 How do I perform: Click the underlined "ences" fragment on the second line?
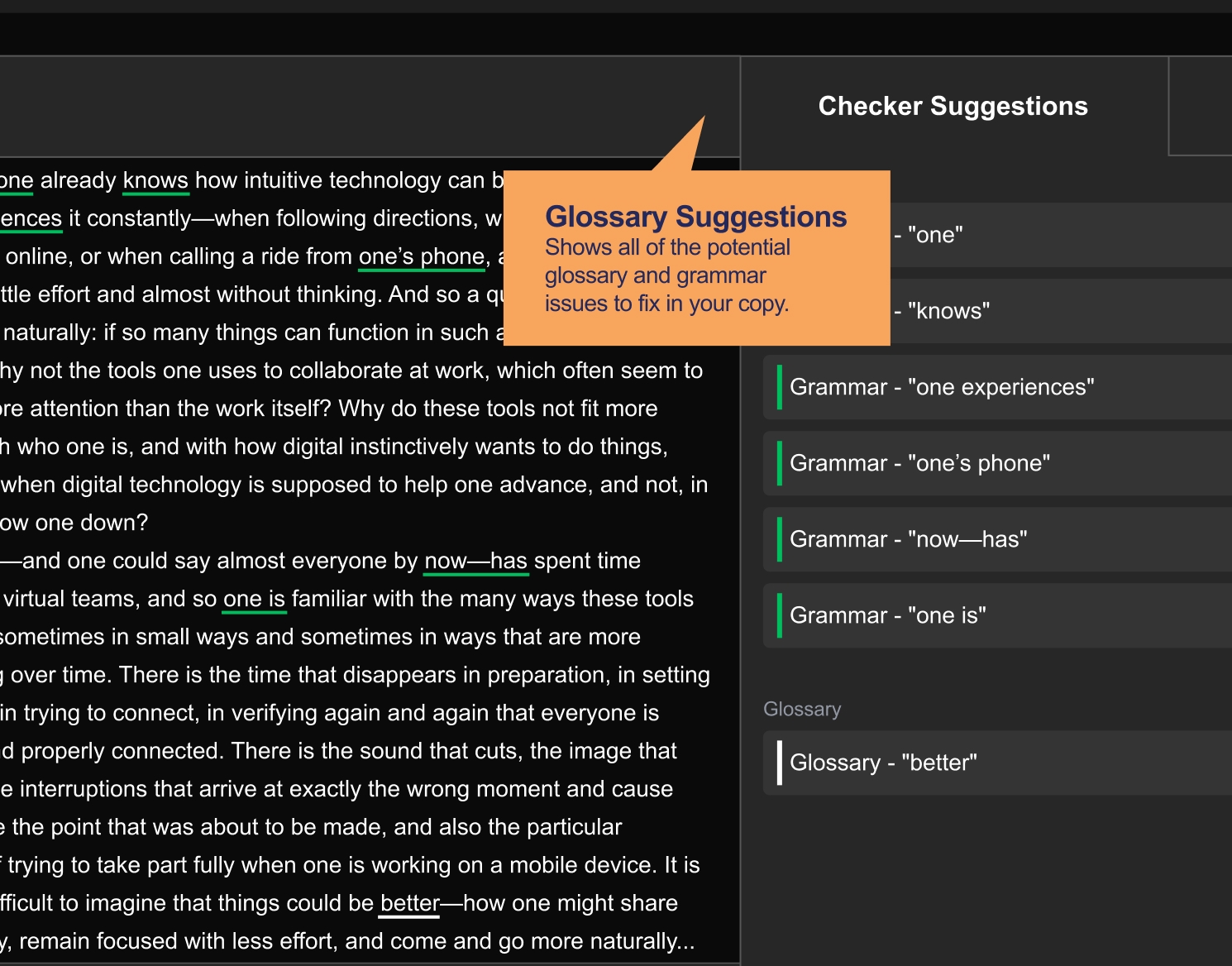point(31,218)
